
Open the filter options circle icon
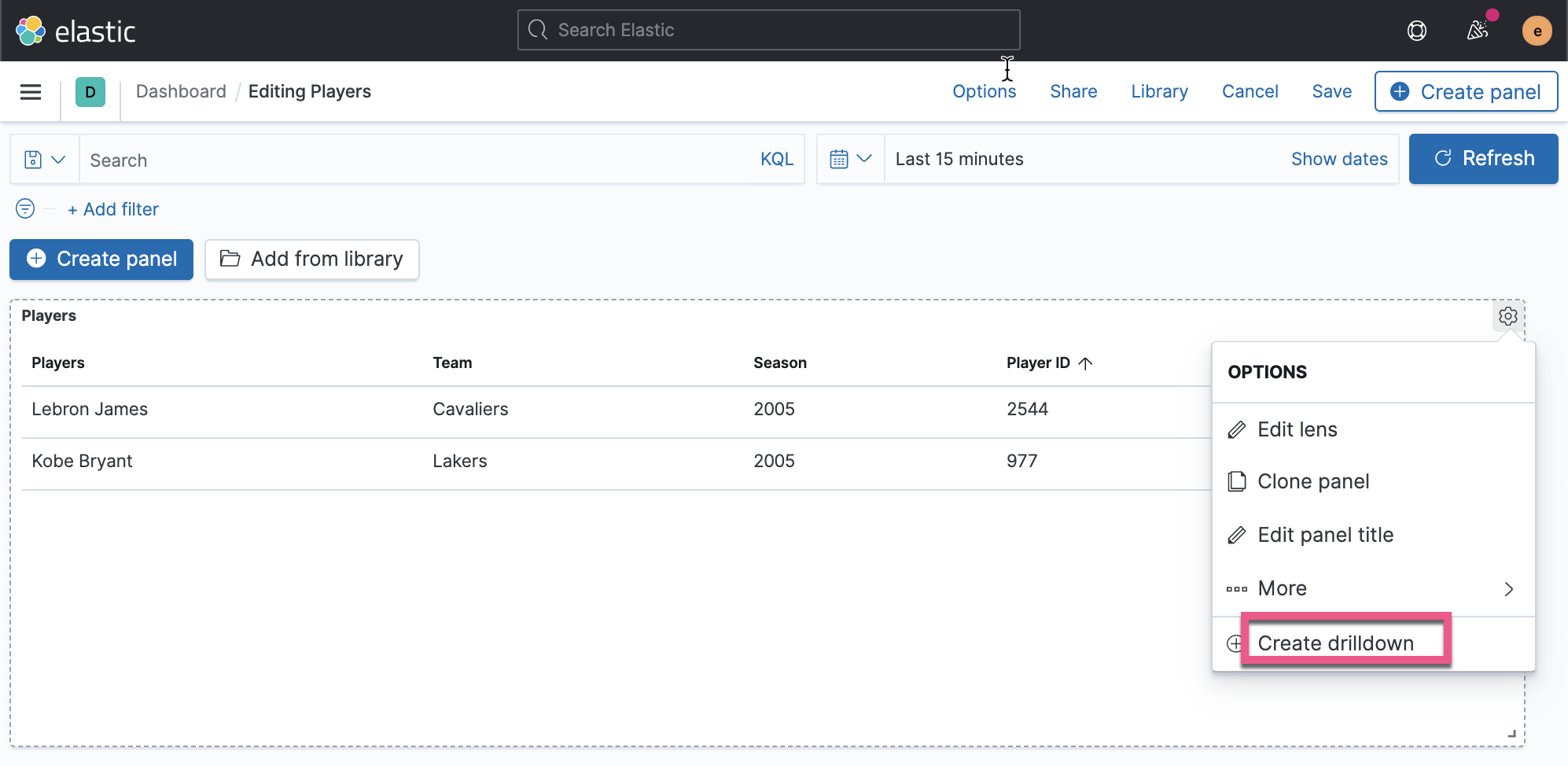click(25, 208)
